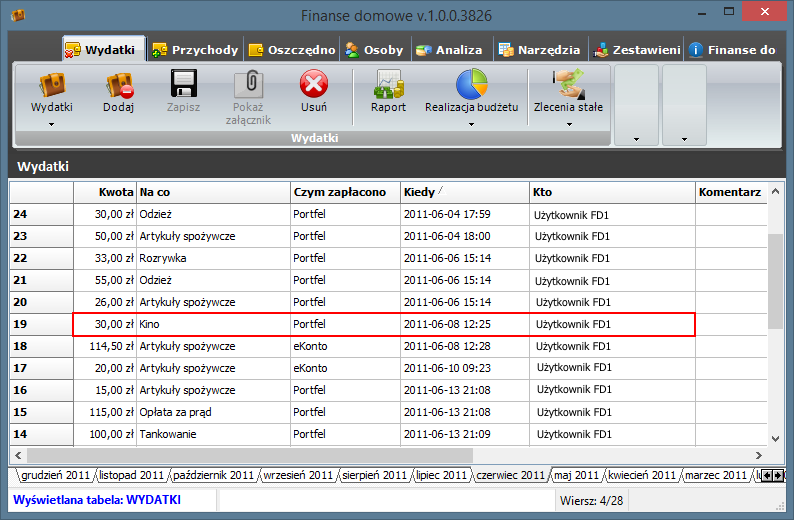
Task: Expand the Zlecenia stałe dropdown arrow
Action: pos(568,125)
